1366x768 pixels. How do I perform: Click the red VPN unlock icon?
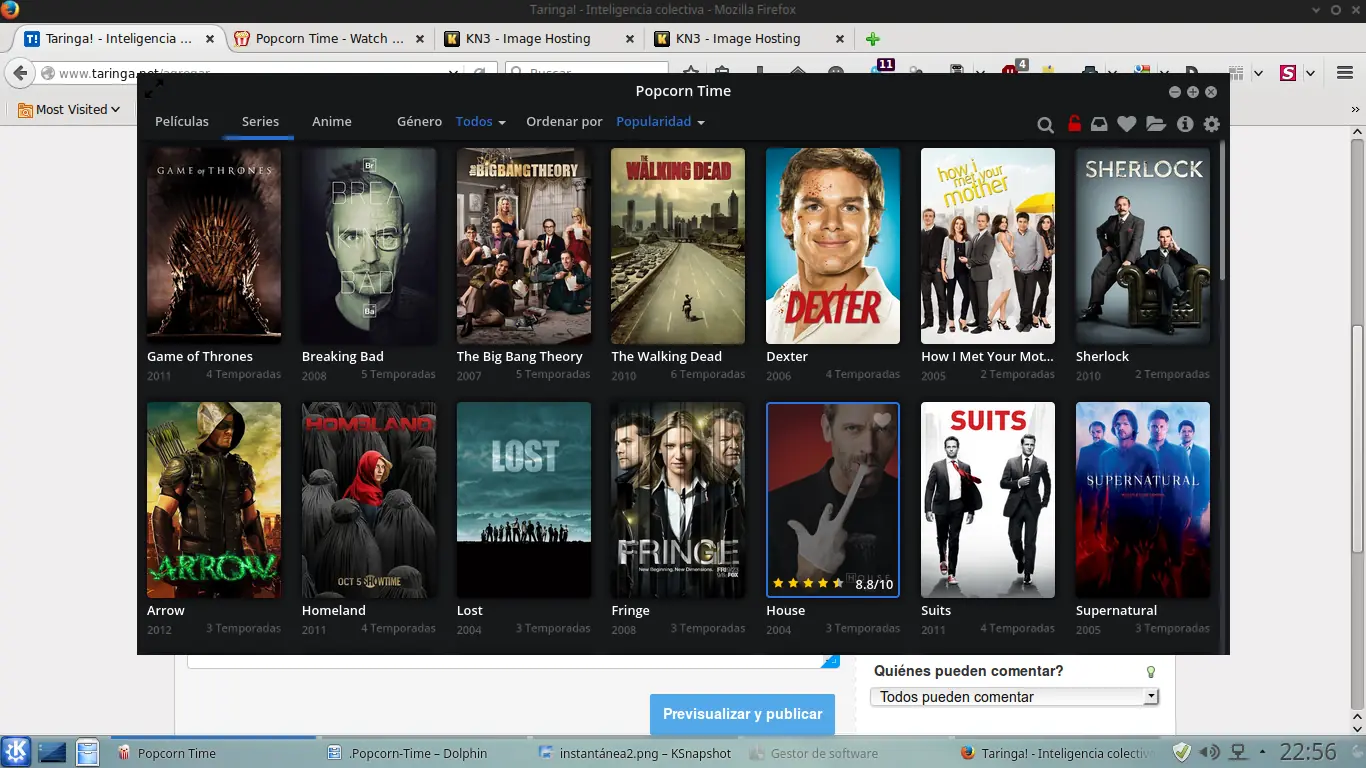pyautogui.click(x=1074, y=123)
